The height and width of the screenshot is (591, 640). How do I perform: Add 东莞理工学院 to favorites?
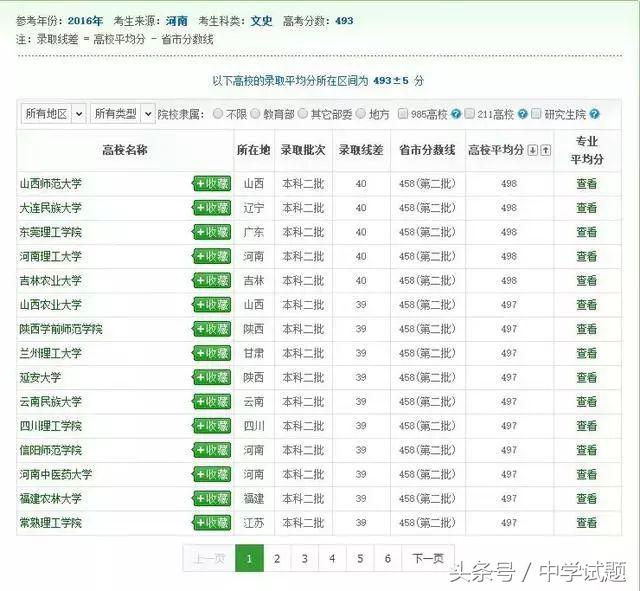click(x=212, y=232)
